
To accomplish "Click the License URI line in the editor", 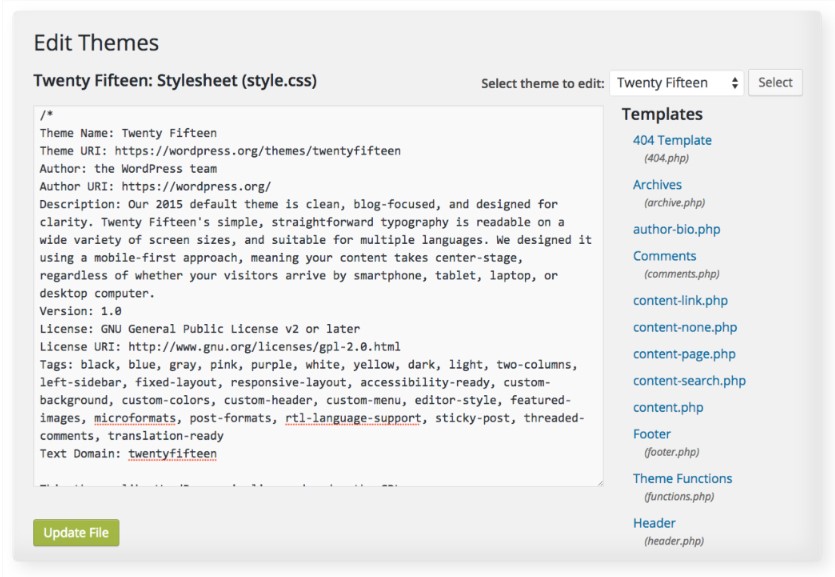I will coord(220,347).
